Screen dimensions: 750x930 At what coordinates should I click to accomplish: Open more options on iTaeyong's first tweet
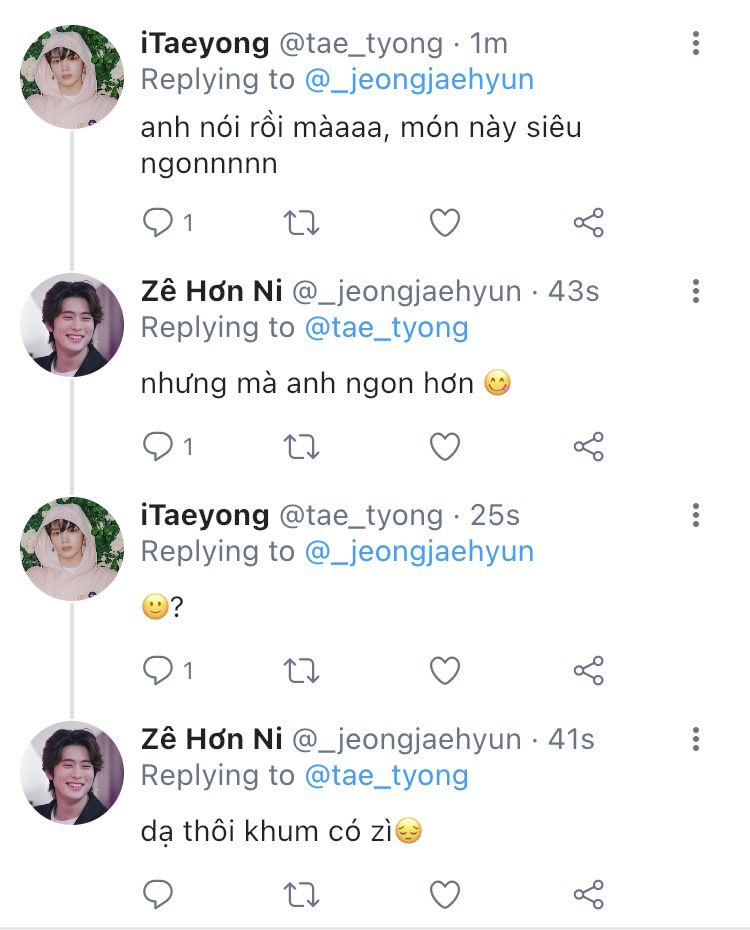[696, 43]
